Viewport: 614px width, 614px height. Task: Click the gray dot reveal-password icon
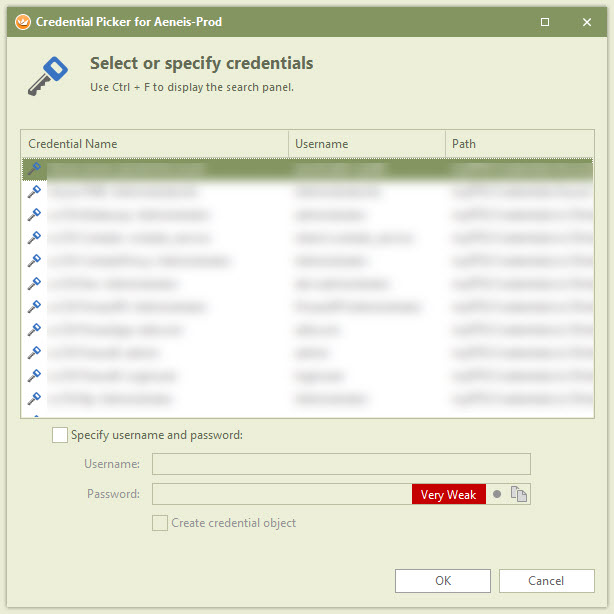pyautogui.click(x=497, y=494)
